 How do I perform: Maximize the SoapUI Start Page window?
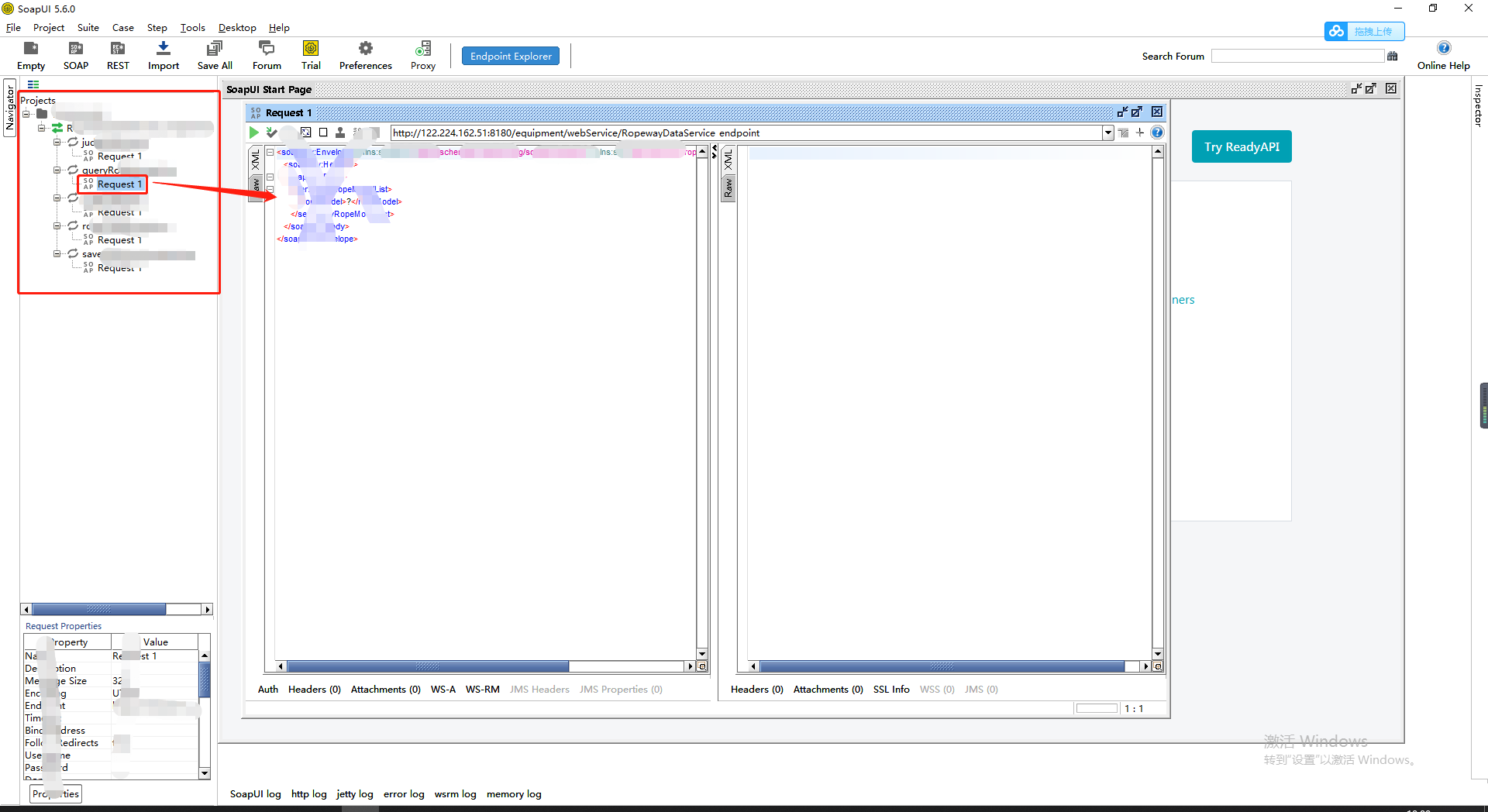coord(1371,88)
